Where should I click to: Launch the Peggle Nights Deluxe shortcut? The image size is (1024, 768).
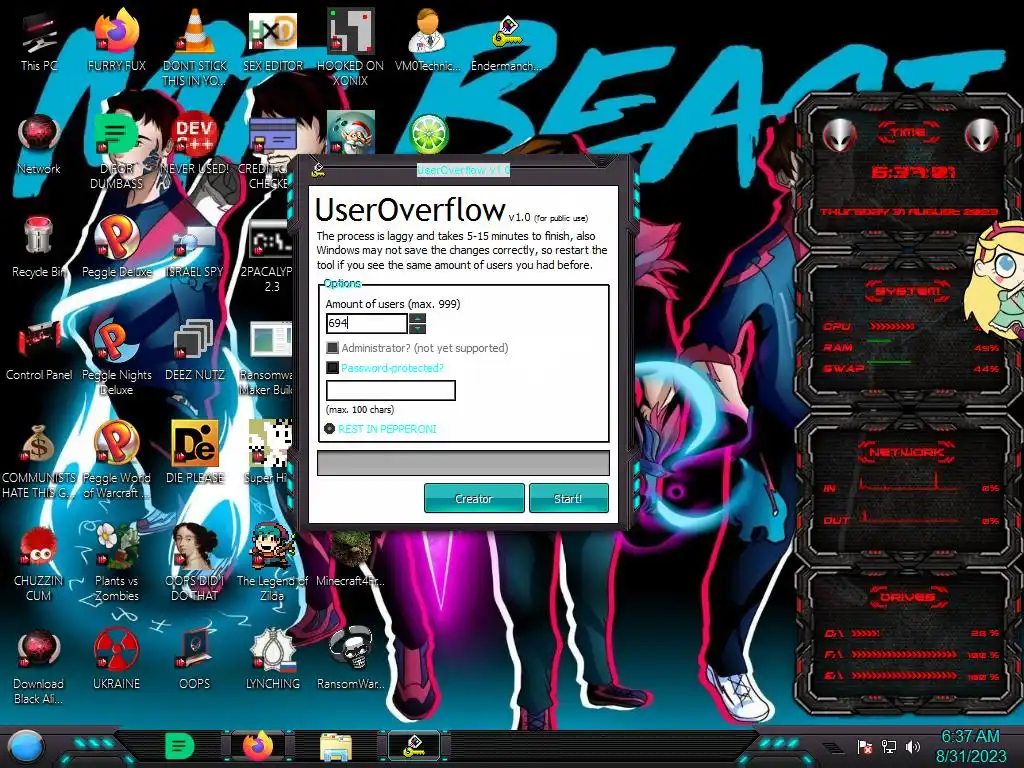(116, 357)
